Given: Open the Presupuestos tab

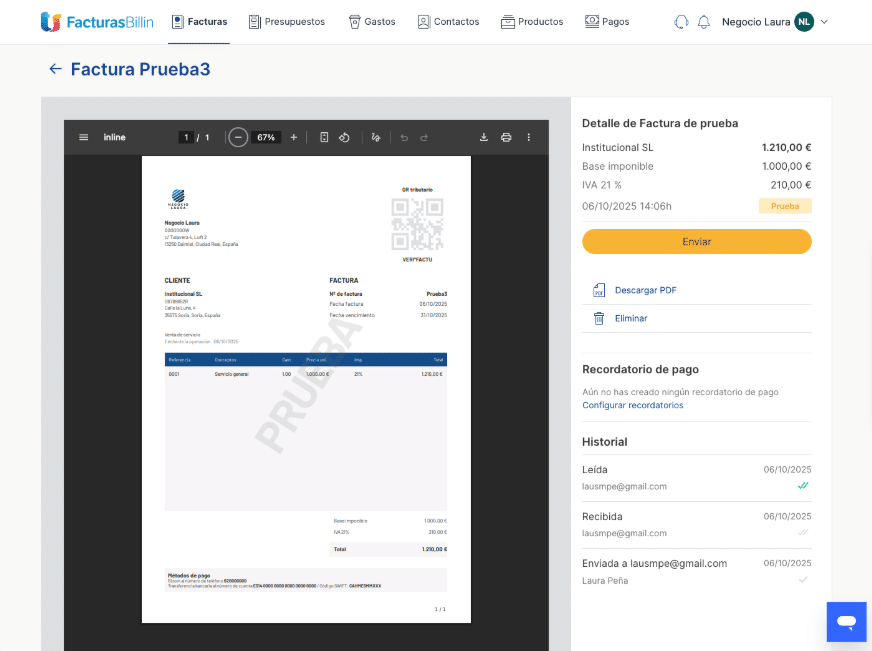Looking at the screenshot, I should coord(287,22).
